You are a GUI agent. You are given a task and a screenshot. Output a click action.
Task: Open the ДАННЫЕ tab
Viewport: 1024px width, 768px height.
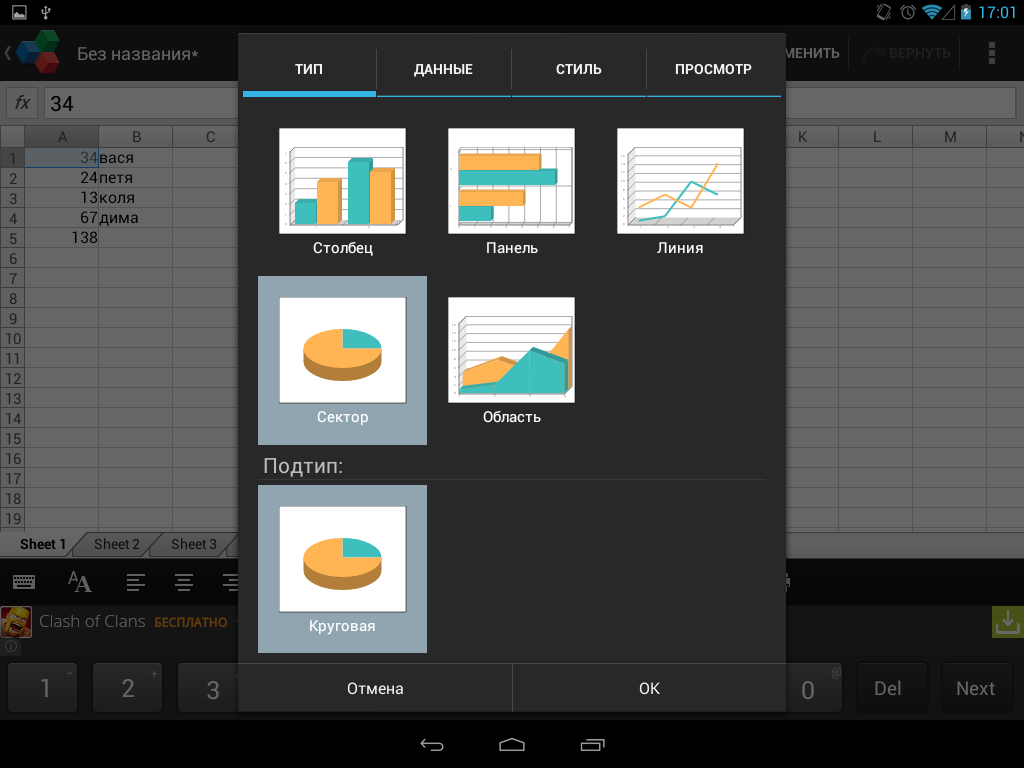click(x=443, y=69)
